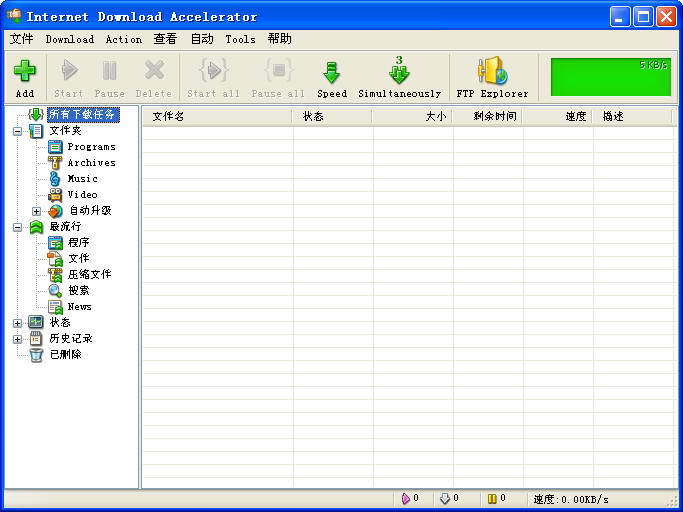
Task: Click the green speed graph panel
Action: (611, 77)
